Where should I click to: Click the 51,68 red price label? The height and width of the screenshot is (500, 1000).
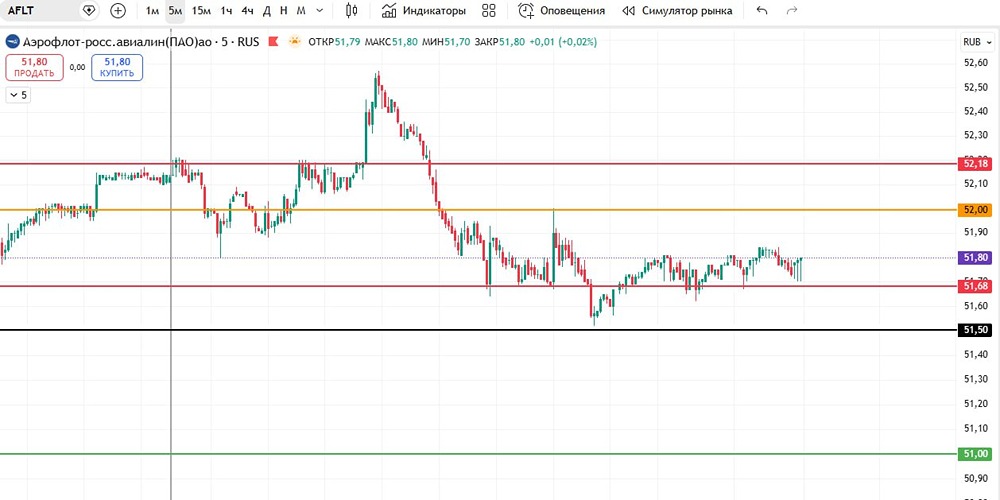click(x=976, y=286)
